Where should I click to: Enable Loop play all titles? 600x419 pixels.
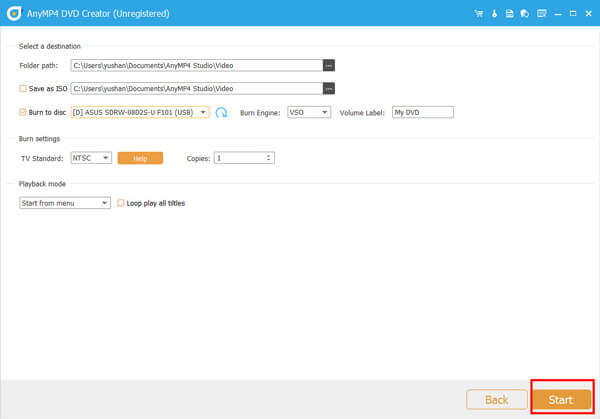coord(121,203)
